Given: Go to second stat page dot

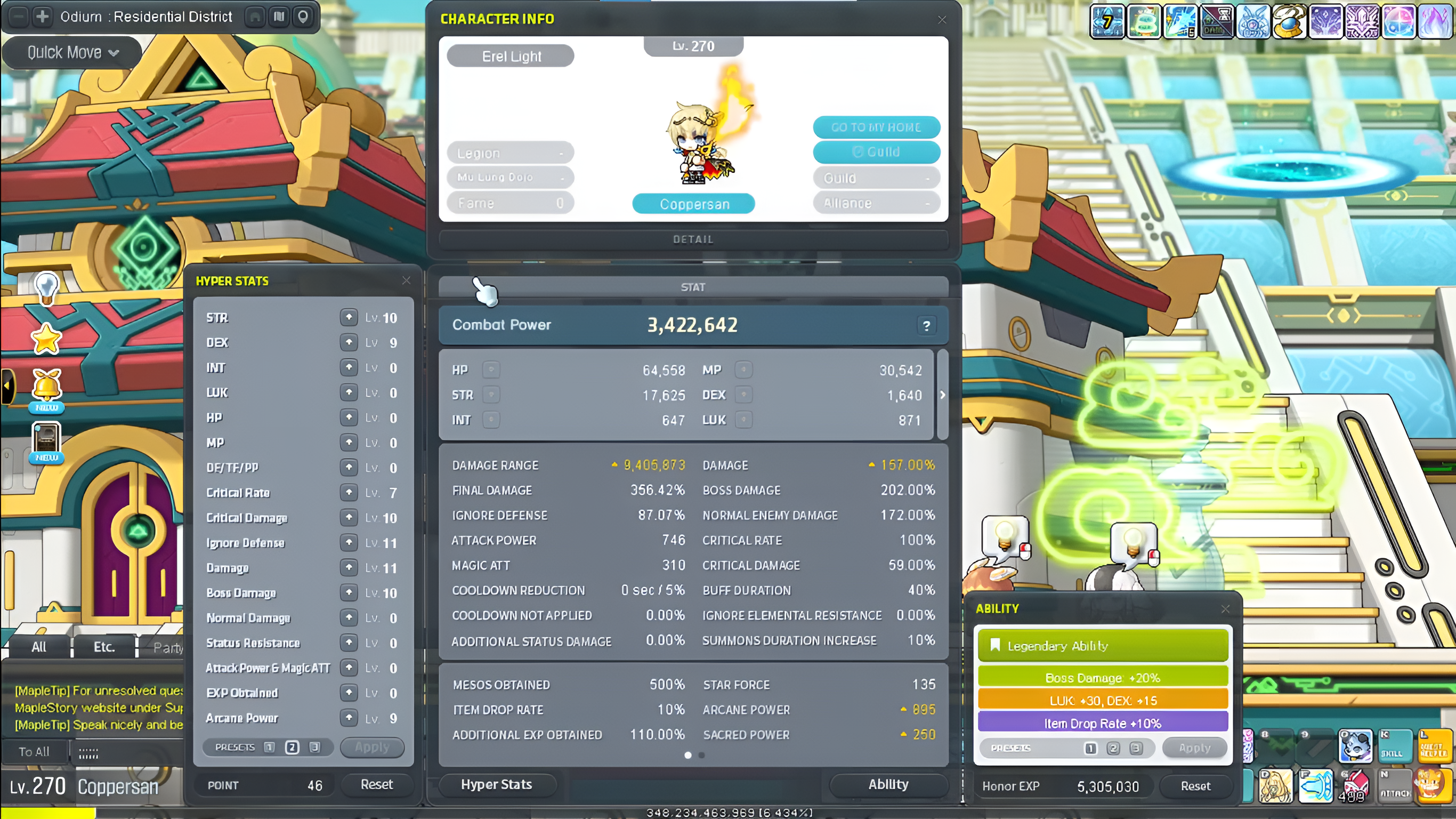Looking at the screenshot, I should (701, 755).
